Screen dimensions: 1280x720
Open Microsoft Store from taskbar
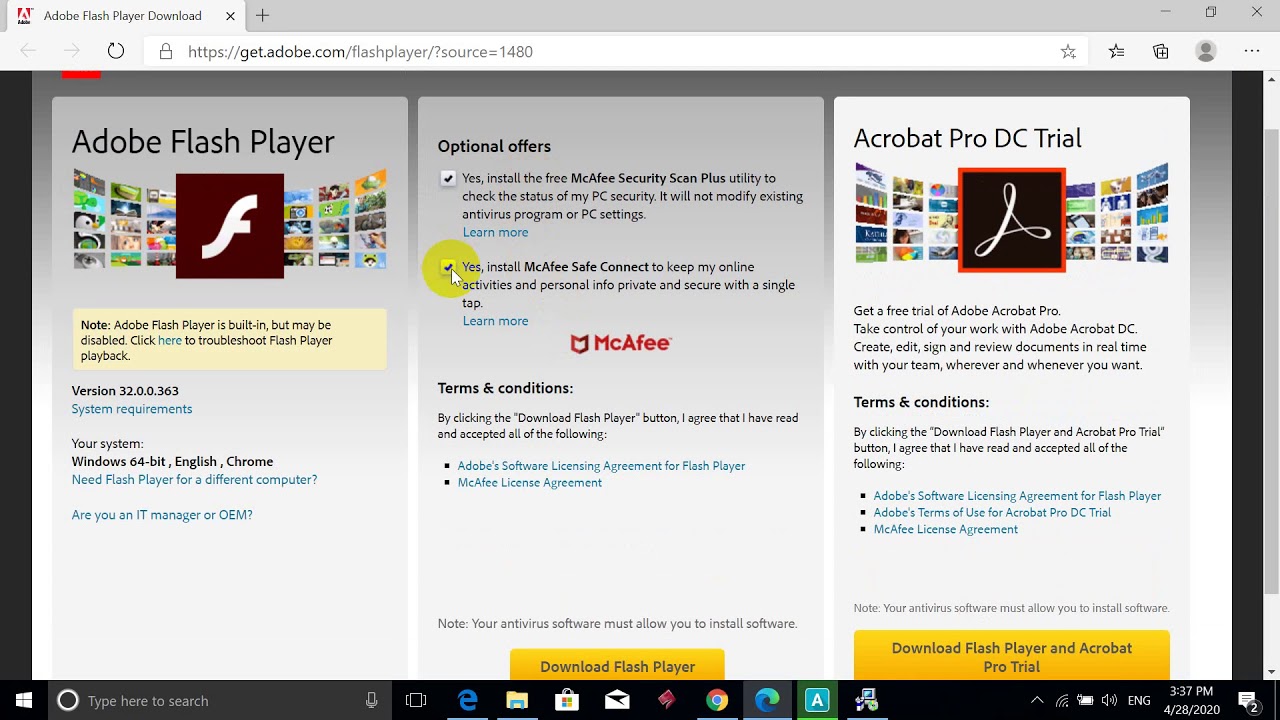[x=567, y=700]
